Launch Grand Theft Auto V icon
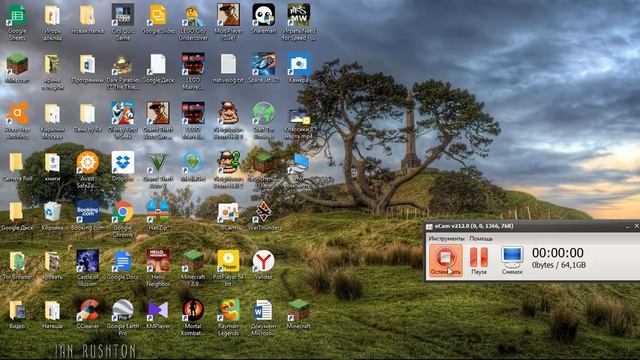The width and height of the screenshot is (640, 360). pos(158,170)
